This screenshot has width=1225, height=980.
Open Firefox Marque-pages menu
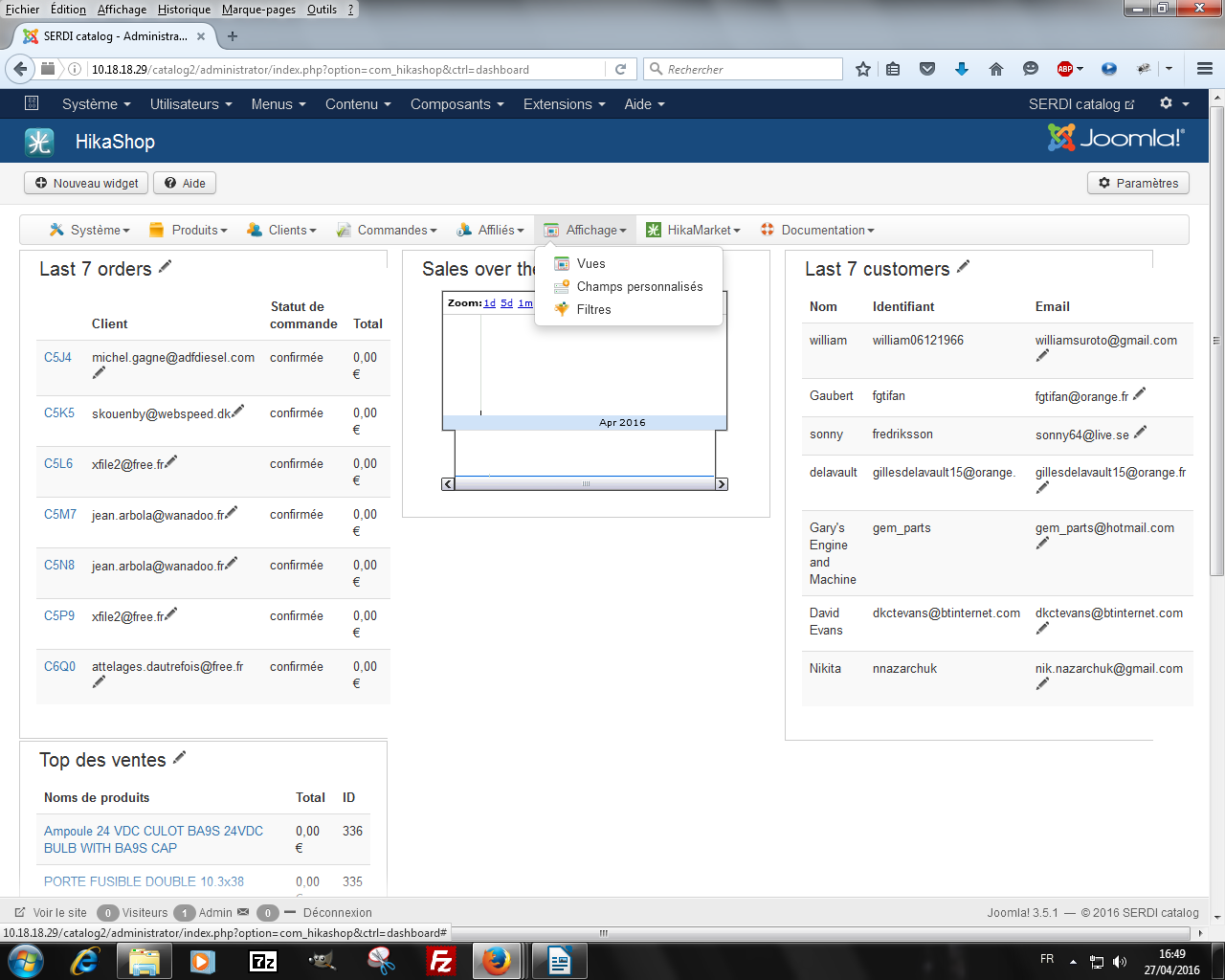click(x=259, y=10)
